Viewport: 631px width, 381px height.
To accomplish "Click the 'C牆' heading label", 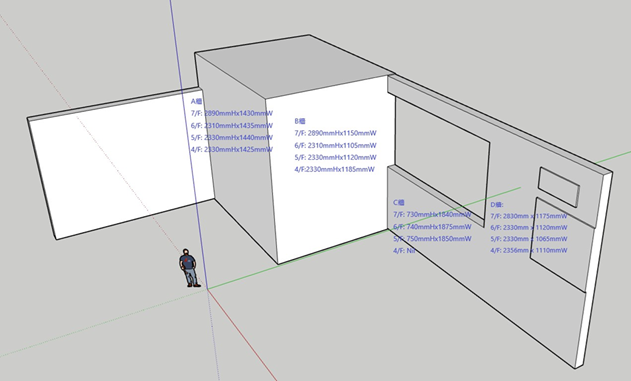I will pos(399,203).
